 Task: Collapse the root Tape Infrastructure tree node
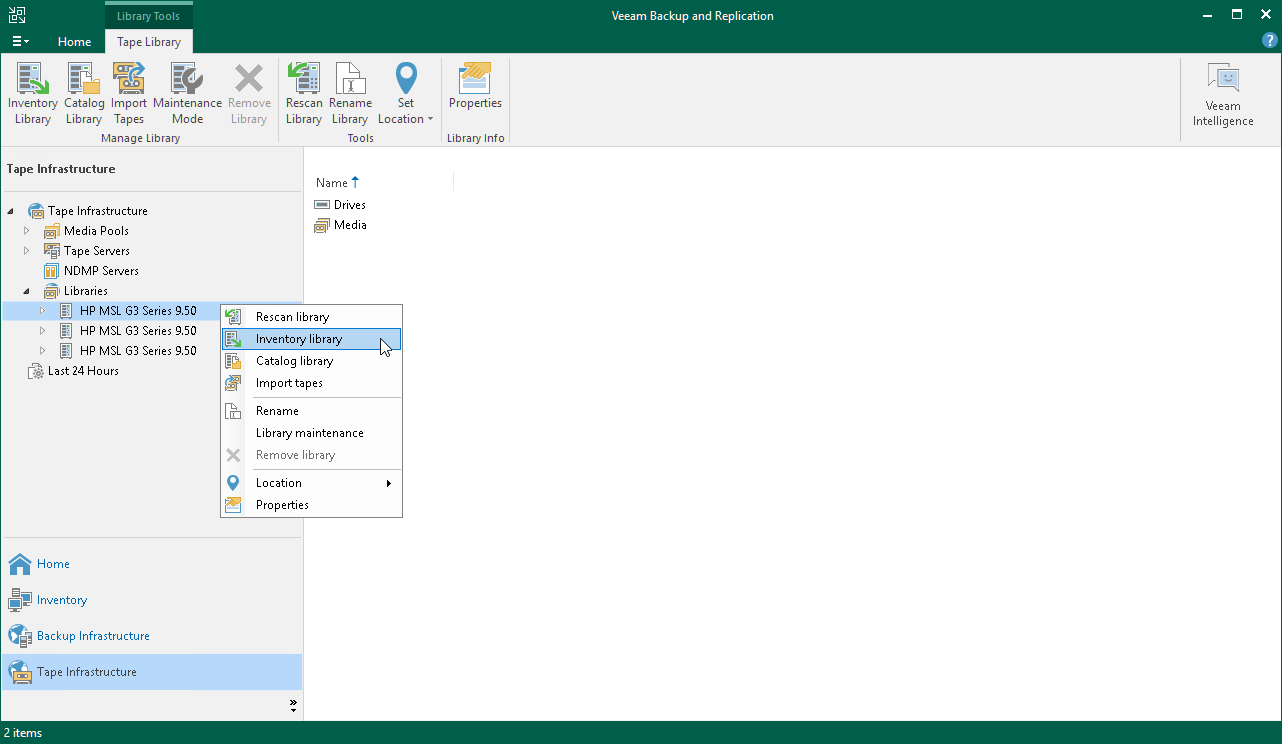coord(11,211)
